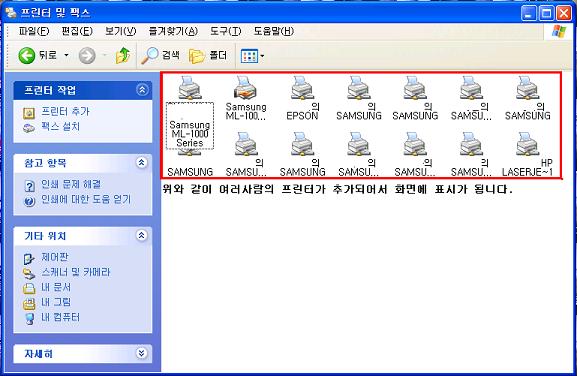This screenshot has height=376, width=577.
Task: Go back with the 뒤로 button
Action: pos(38,56)
